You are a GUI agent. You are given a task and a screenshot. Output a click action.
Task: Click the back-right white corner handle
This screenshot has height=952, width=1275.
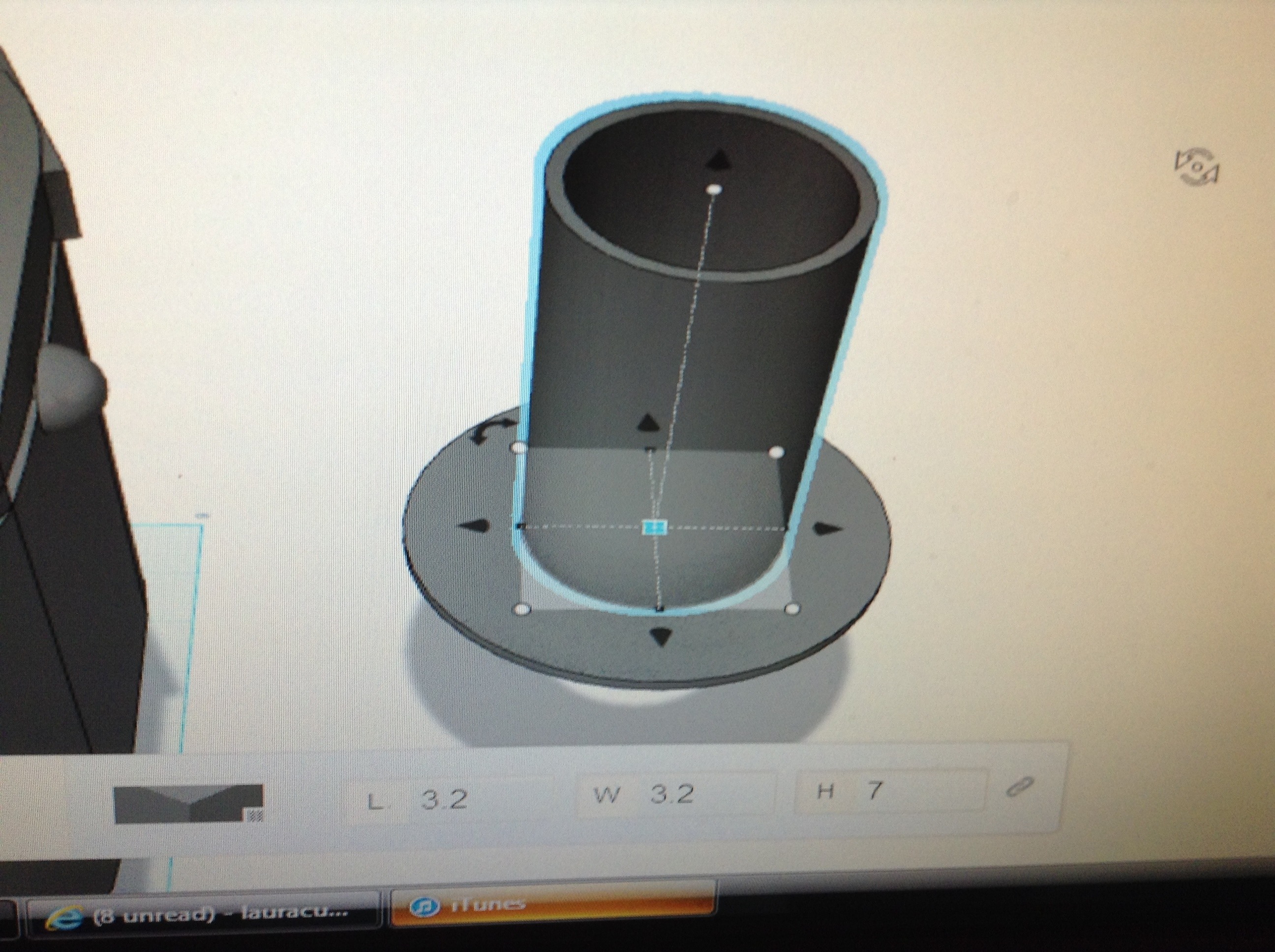click(776, 452)
